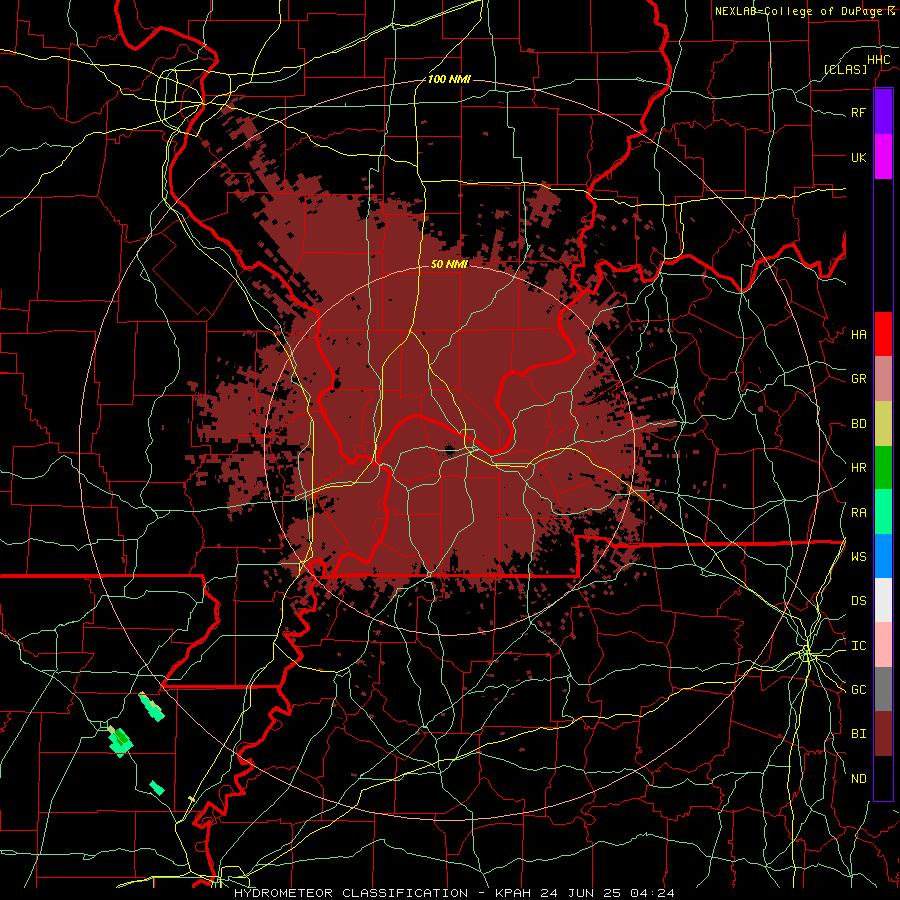
Task: Click the BD yellow-olive legend color block
Action: pyautogui.click(x=883, y=423)
